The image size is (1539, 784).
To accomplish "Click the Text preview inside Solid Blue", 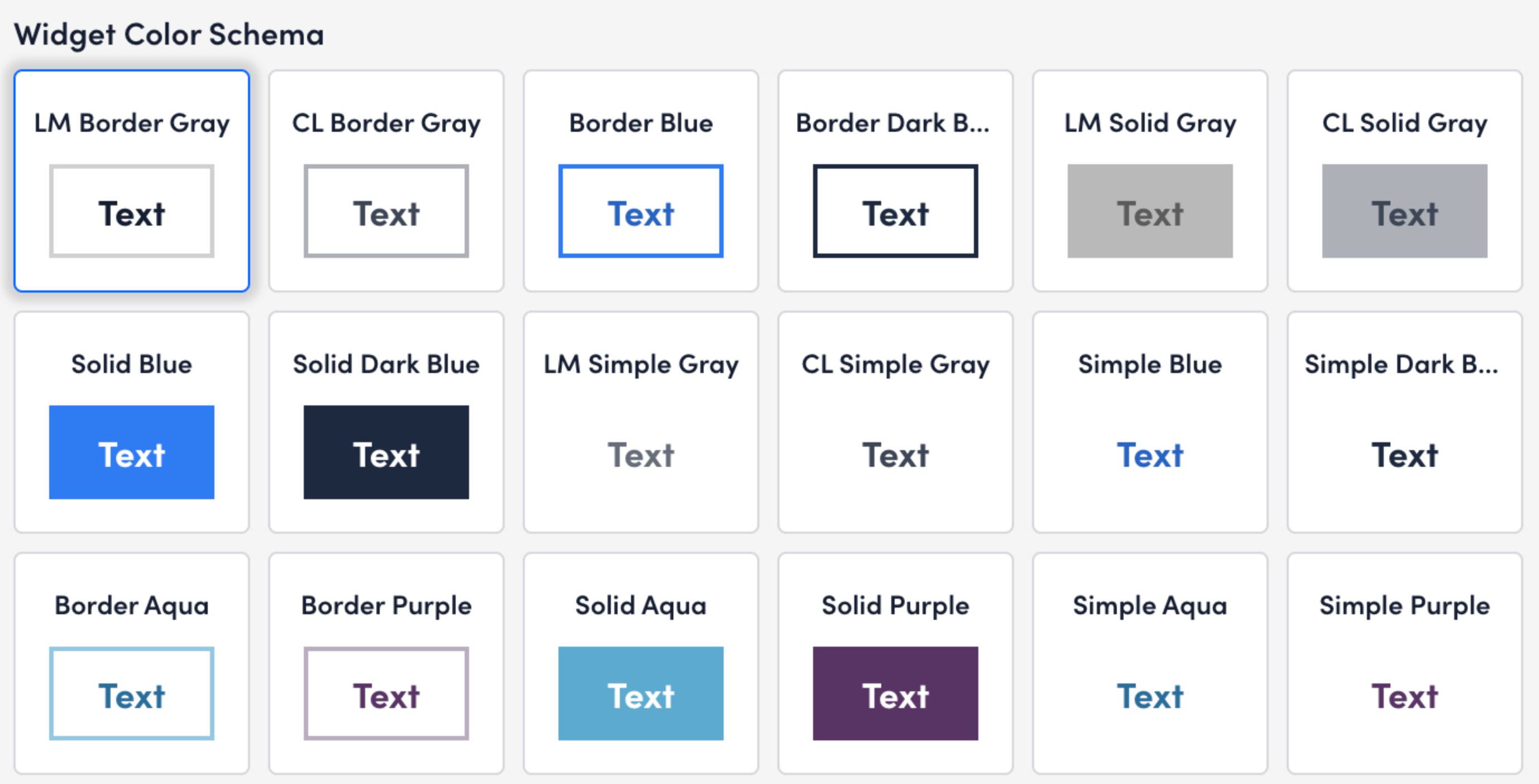I will click(x=131, y=452).
